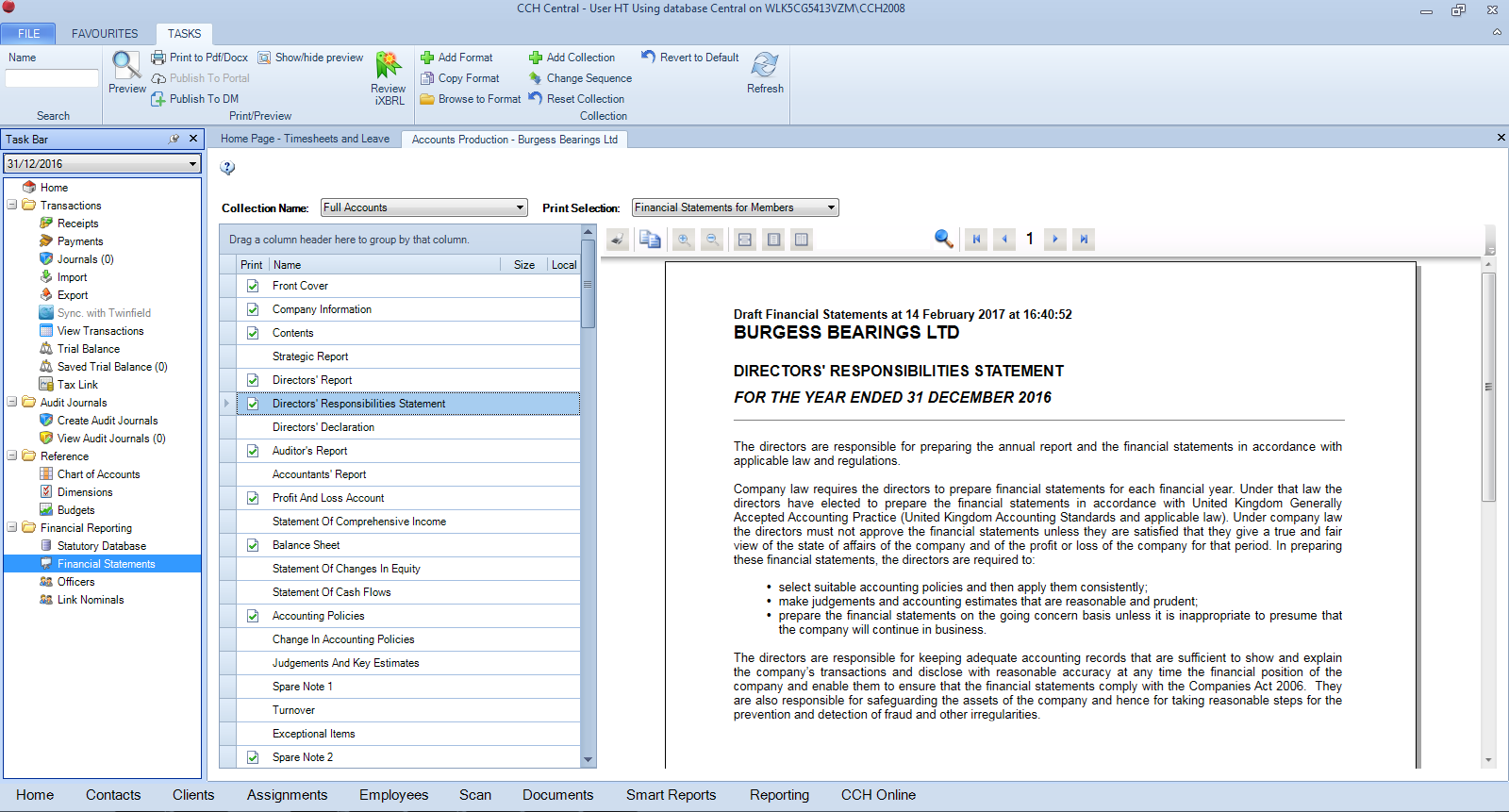Image resolution: width=1509 pixels, height=812 pixels.
Task: Click the preview pane vertical scrollbar
Action: coord(1488,387)
